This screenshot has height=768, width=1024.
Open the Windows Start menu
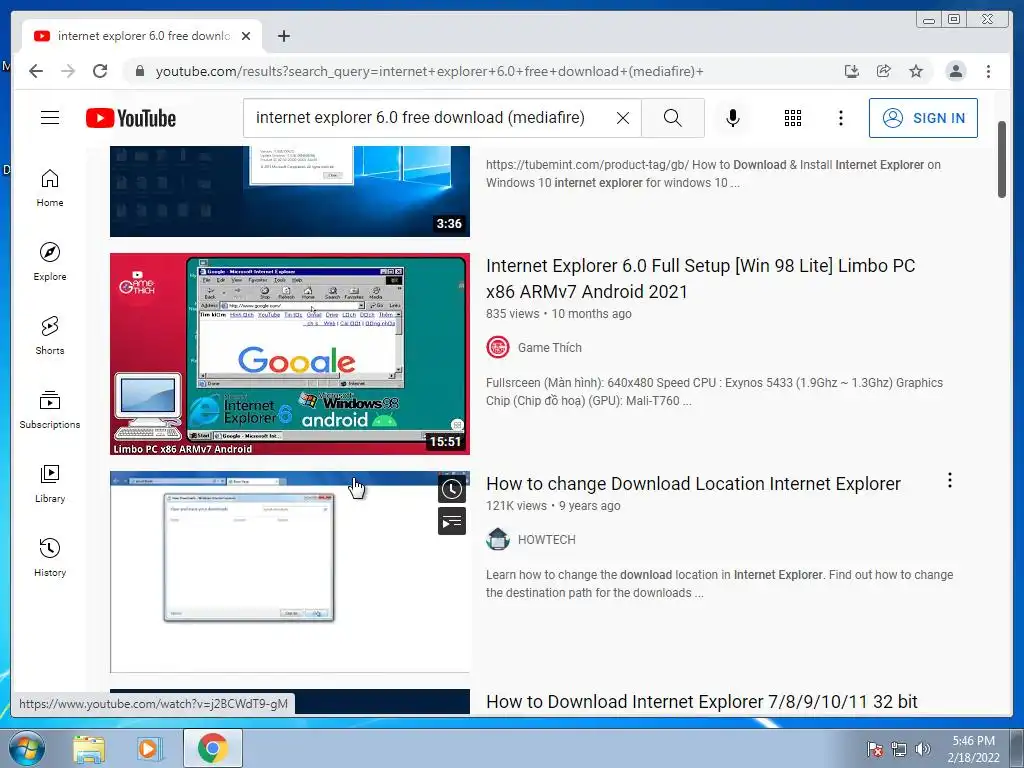pos(26,748)
